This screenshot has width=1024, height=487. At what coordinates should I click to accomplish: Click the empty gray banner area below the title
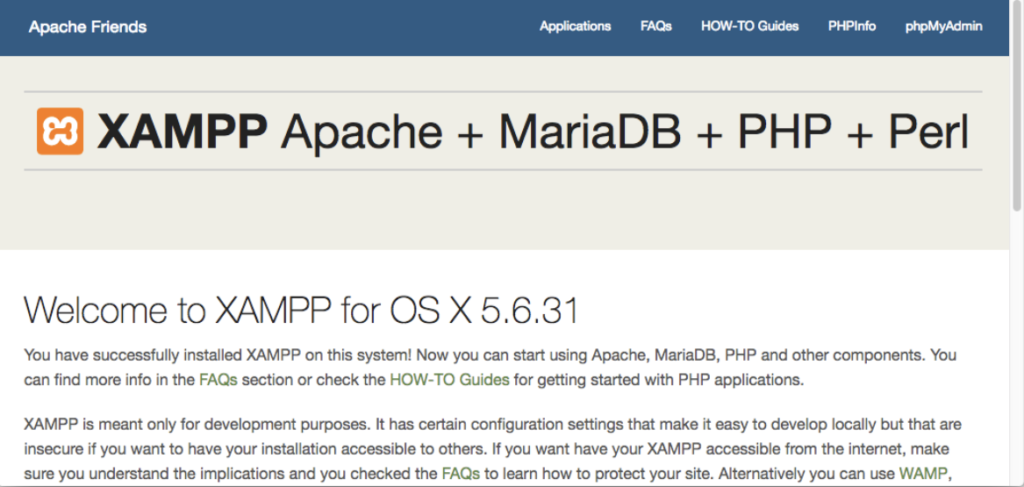coord(500,215)
